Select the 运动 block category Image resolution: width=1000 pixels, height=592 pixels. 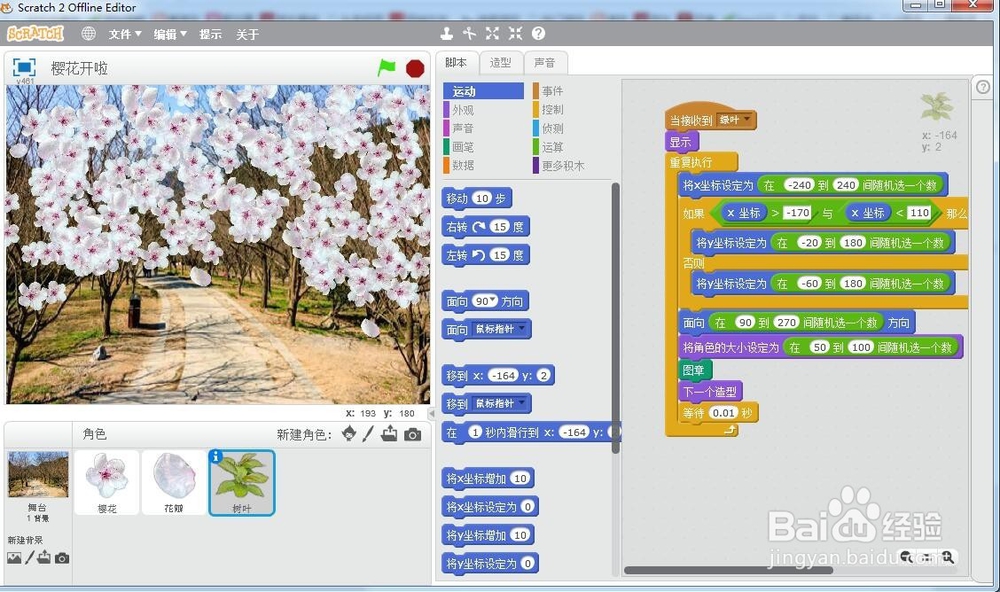483,91
